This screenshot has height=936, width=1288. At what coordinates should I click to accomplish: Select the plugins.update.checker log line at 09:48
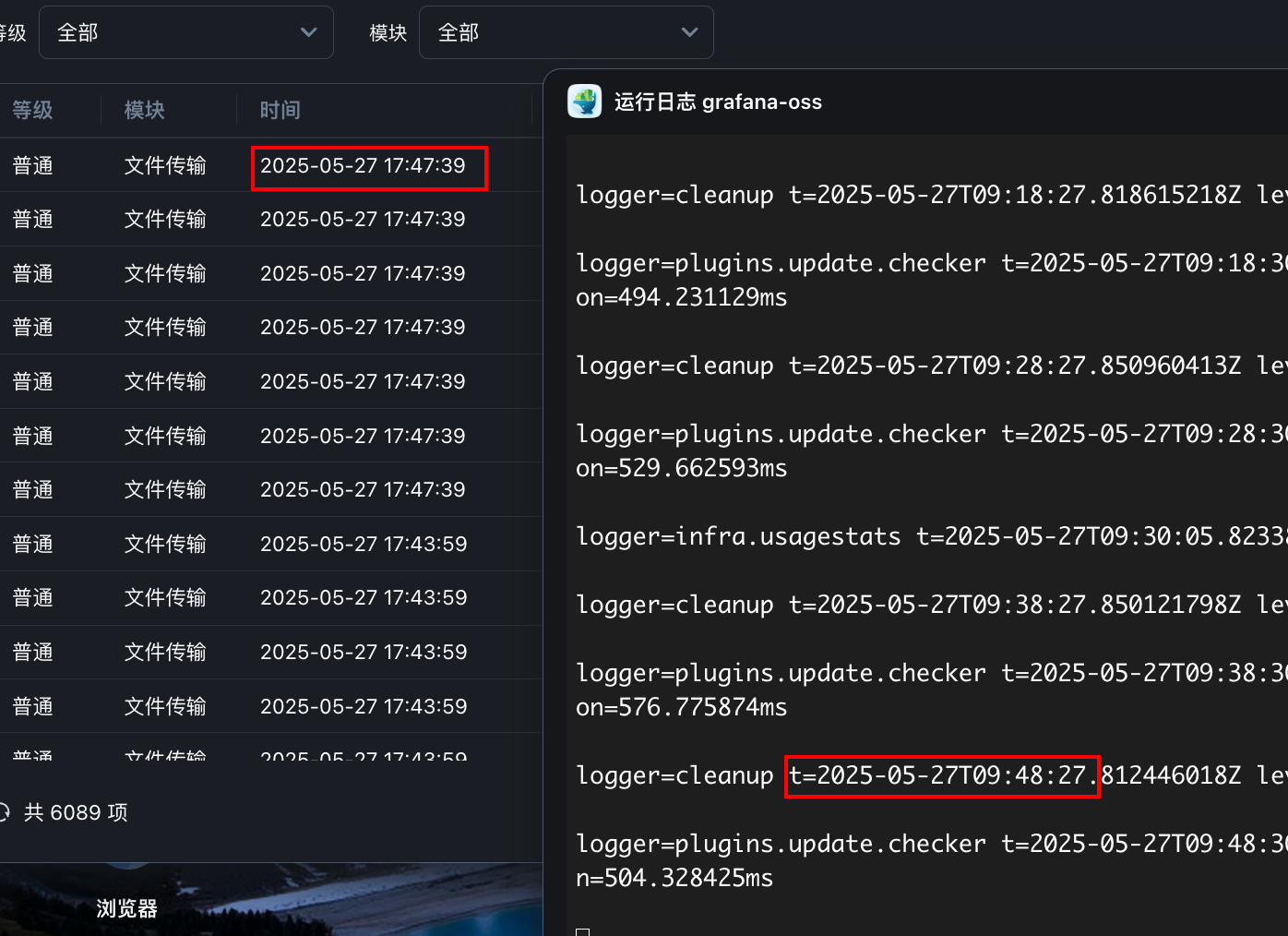(932, 844)
